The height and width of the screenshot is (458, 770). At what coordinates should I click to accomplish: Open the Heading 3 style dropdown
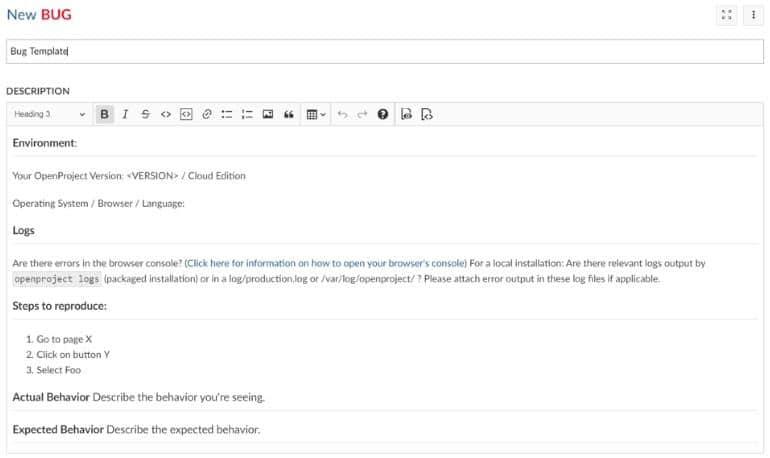pos(49,114)
